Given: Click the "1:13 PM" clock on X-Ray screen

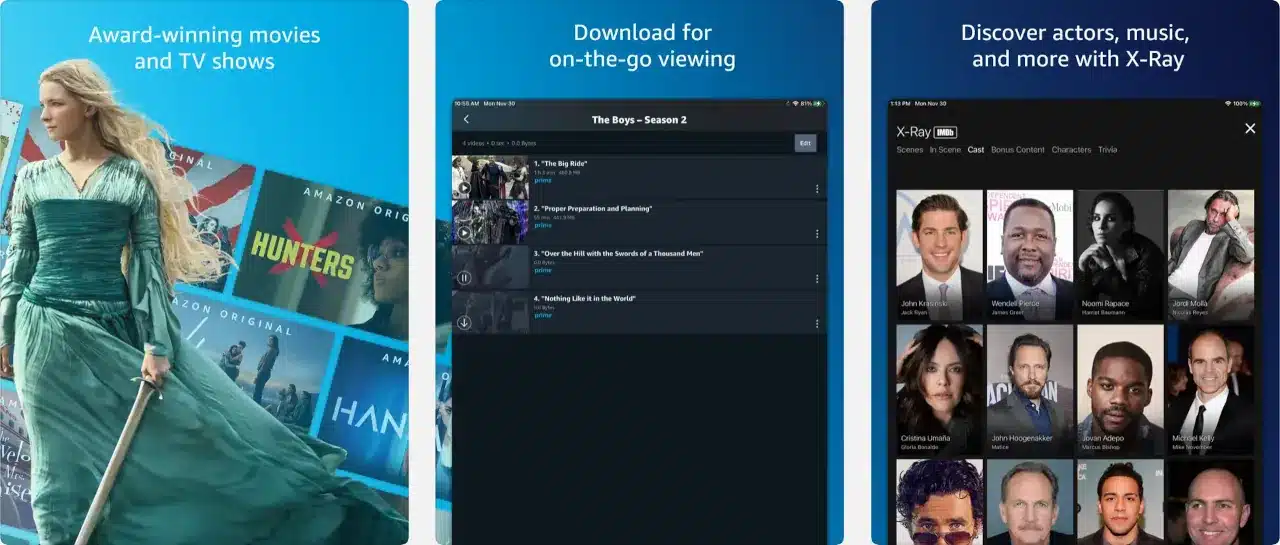Looking at the screenshot, I should click(902, 103).
